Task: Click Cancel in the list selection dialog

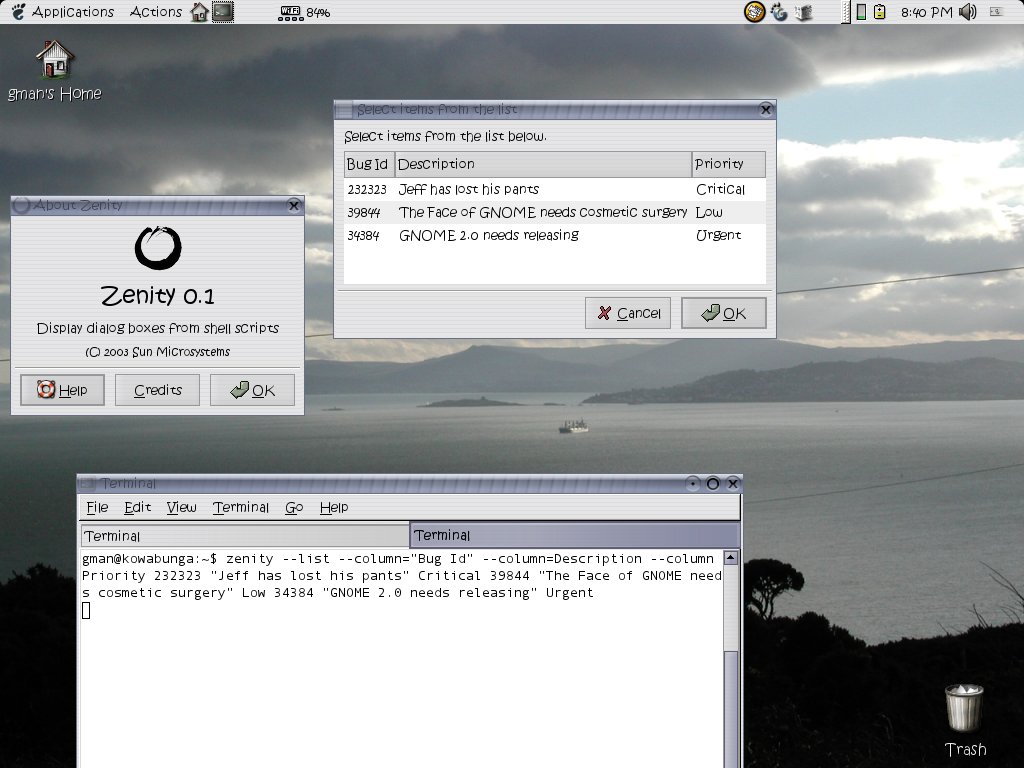Action: (628, 313)
